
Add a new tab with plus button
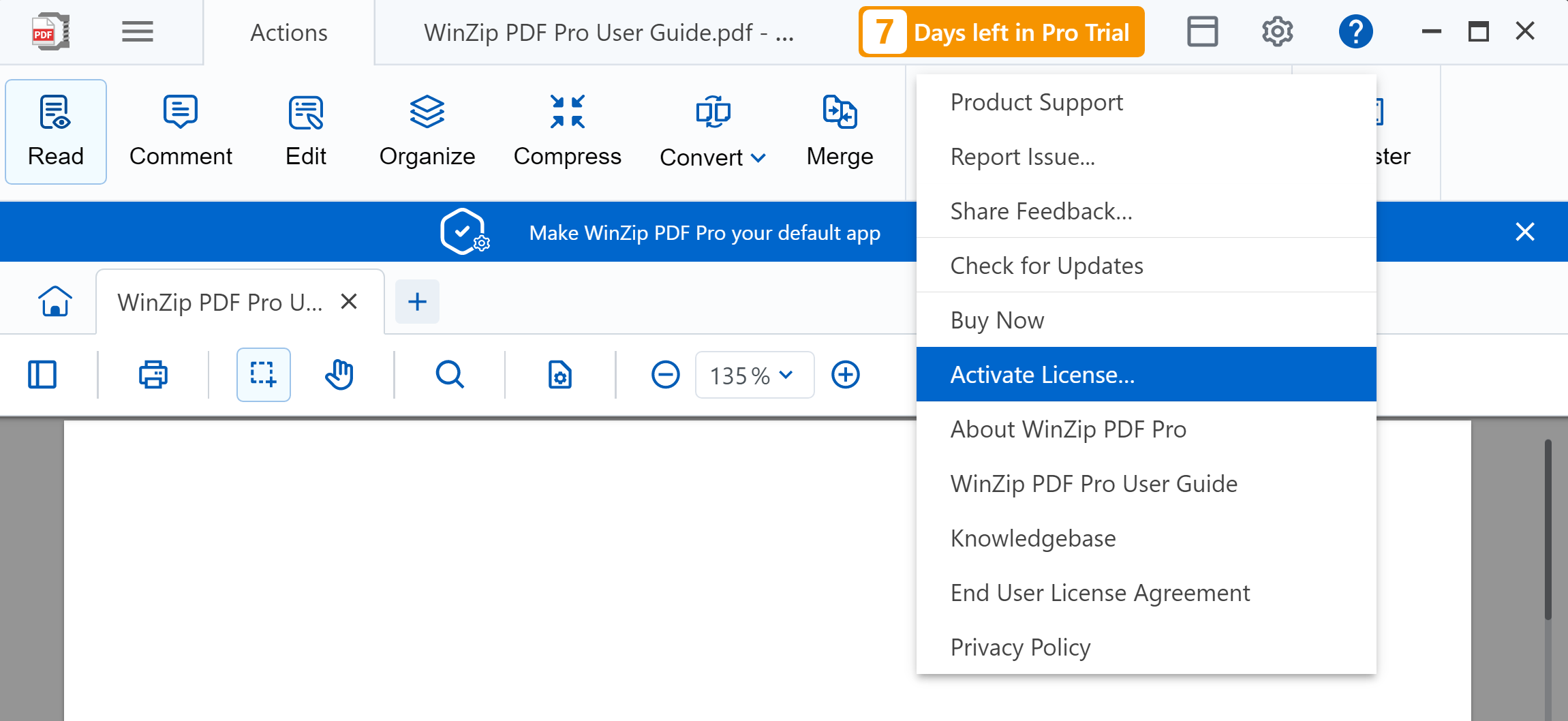tap(417, 301)
